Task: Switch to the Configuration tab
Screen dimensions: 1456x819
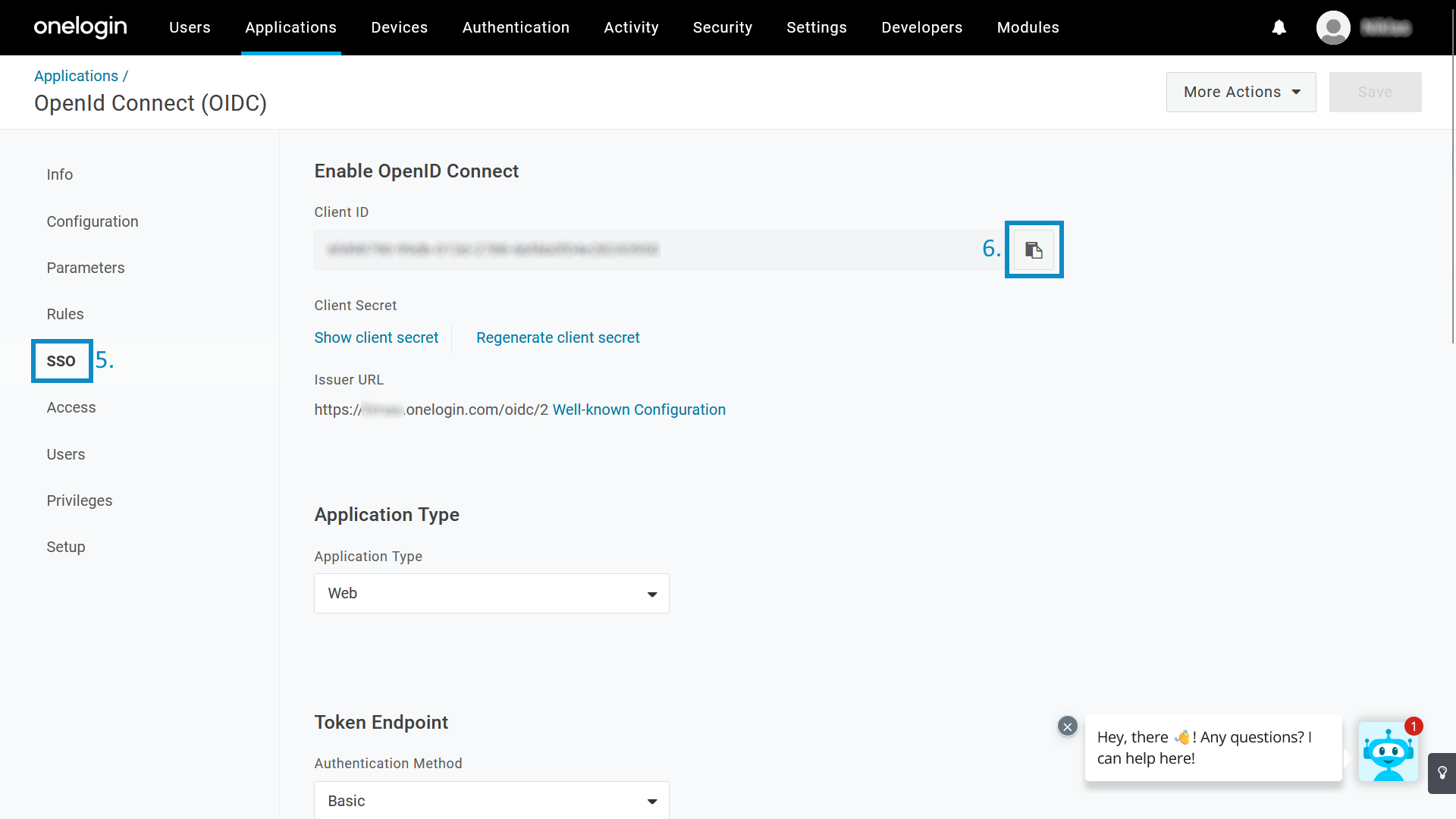Action: pos(93,221)
